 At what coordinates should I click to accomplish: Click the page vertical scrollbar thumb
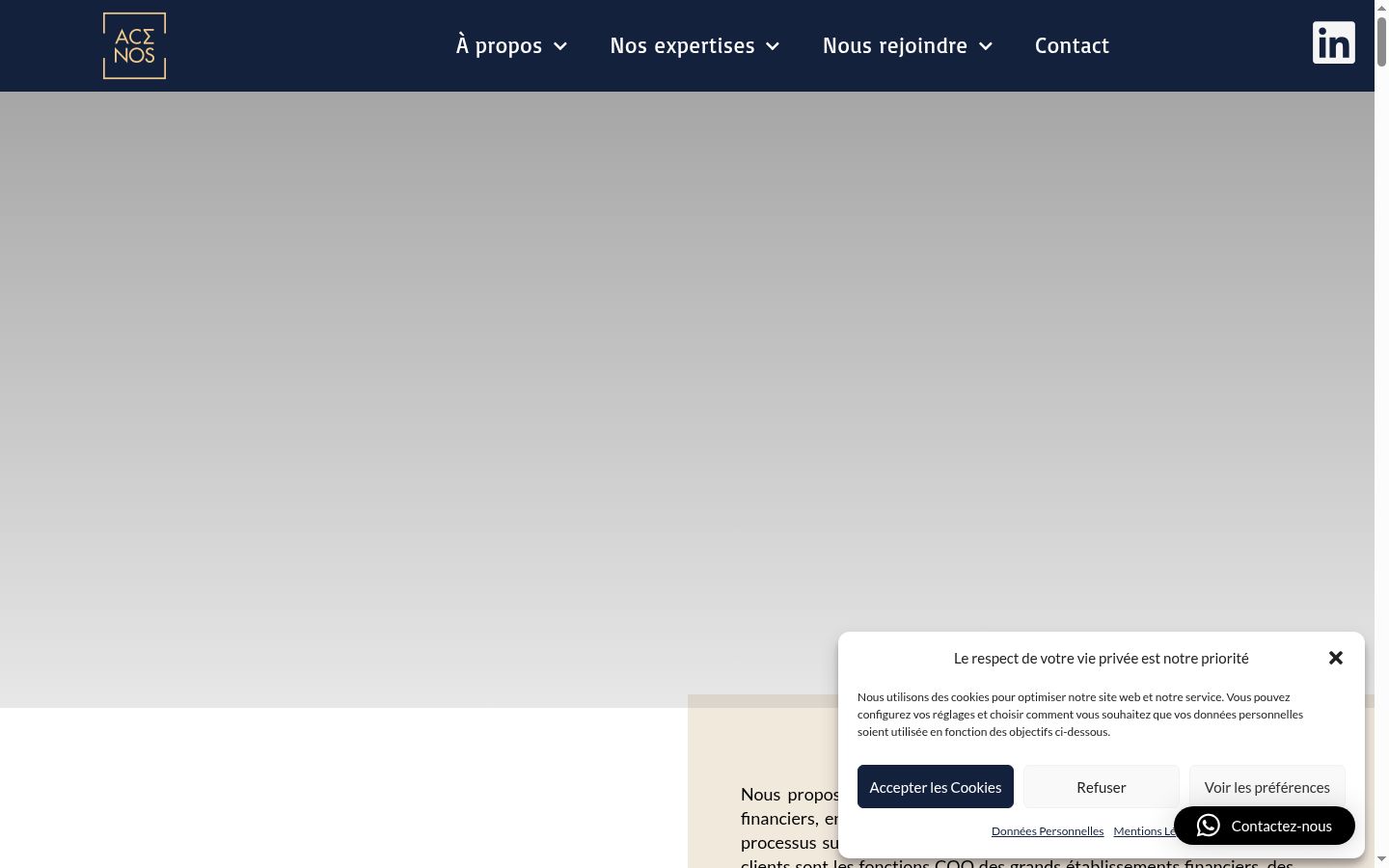pyautogui.click(x=1381, y=41)
